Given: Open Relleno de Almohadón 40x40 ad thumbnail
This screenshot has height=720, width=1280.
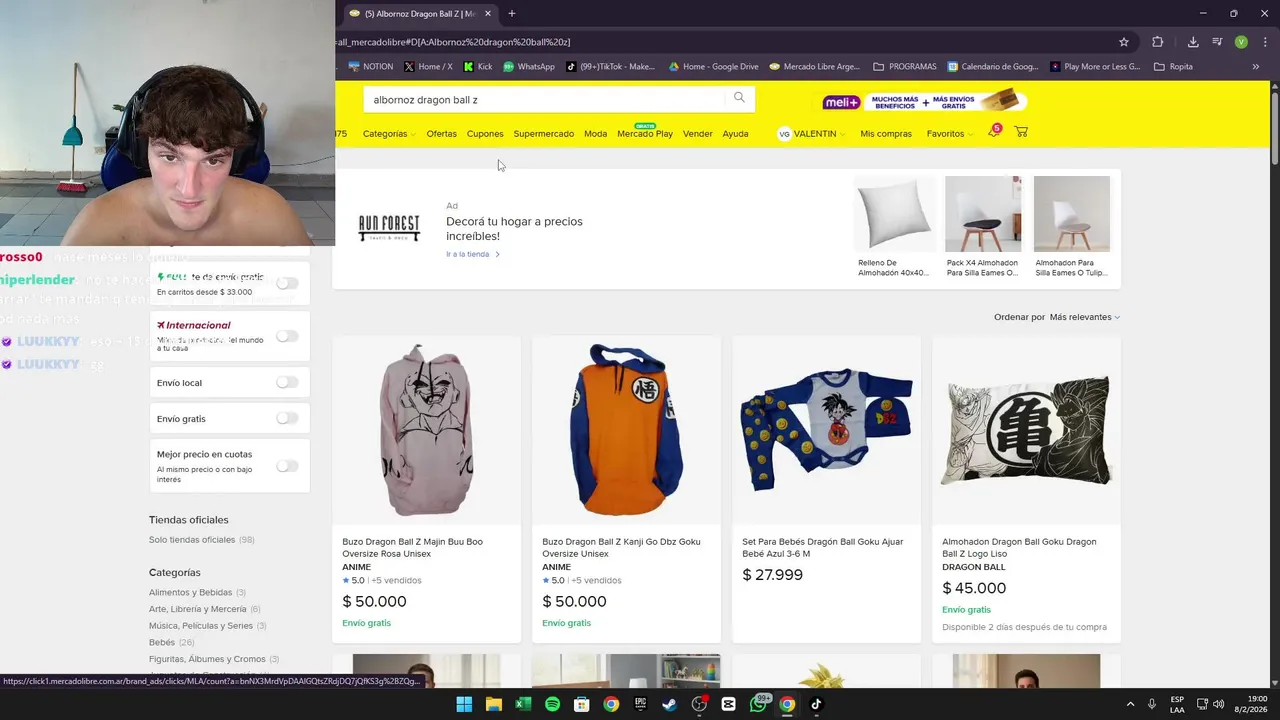Looking at the screenshot, I should pyautogui.click(x=894, y=214).
